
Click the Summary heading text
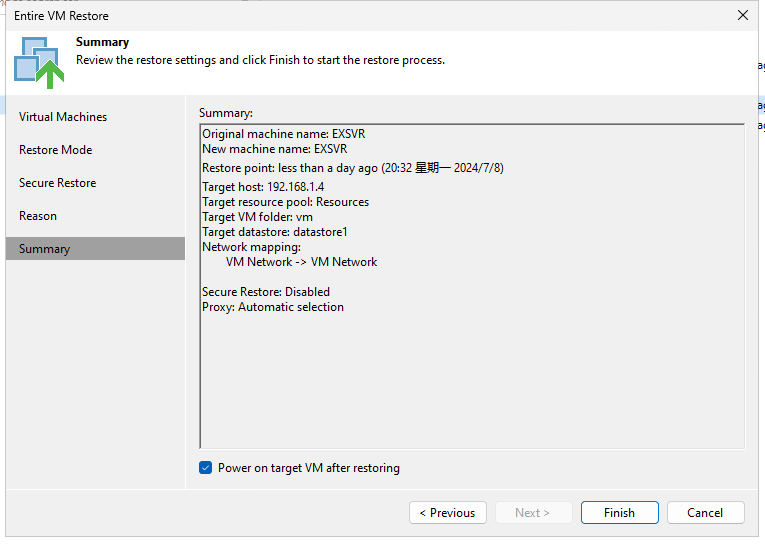[102, 42]
